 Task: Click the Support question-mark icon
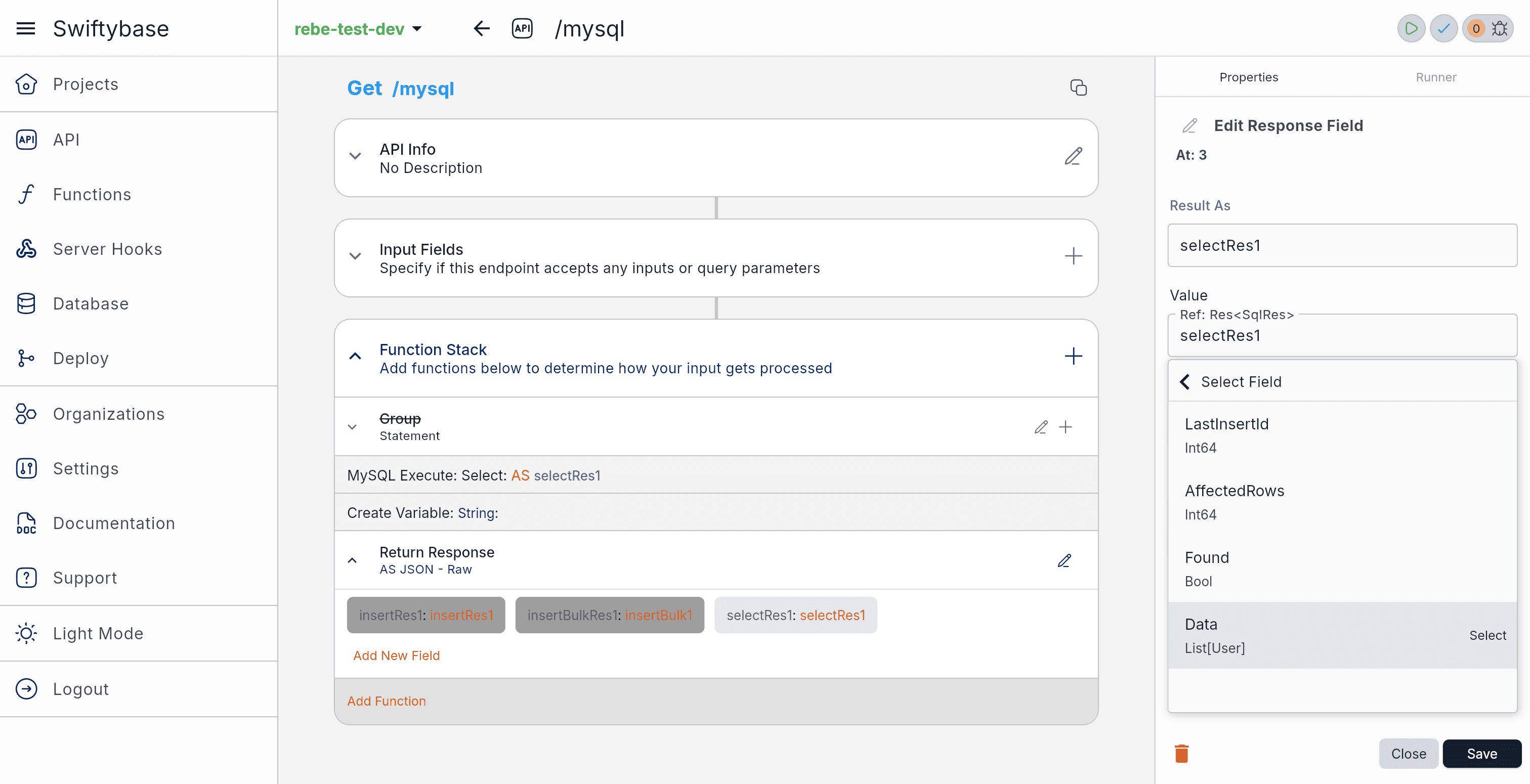tap(26, 578)
